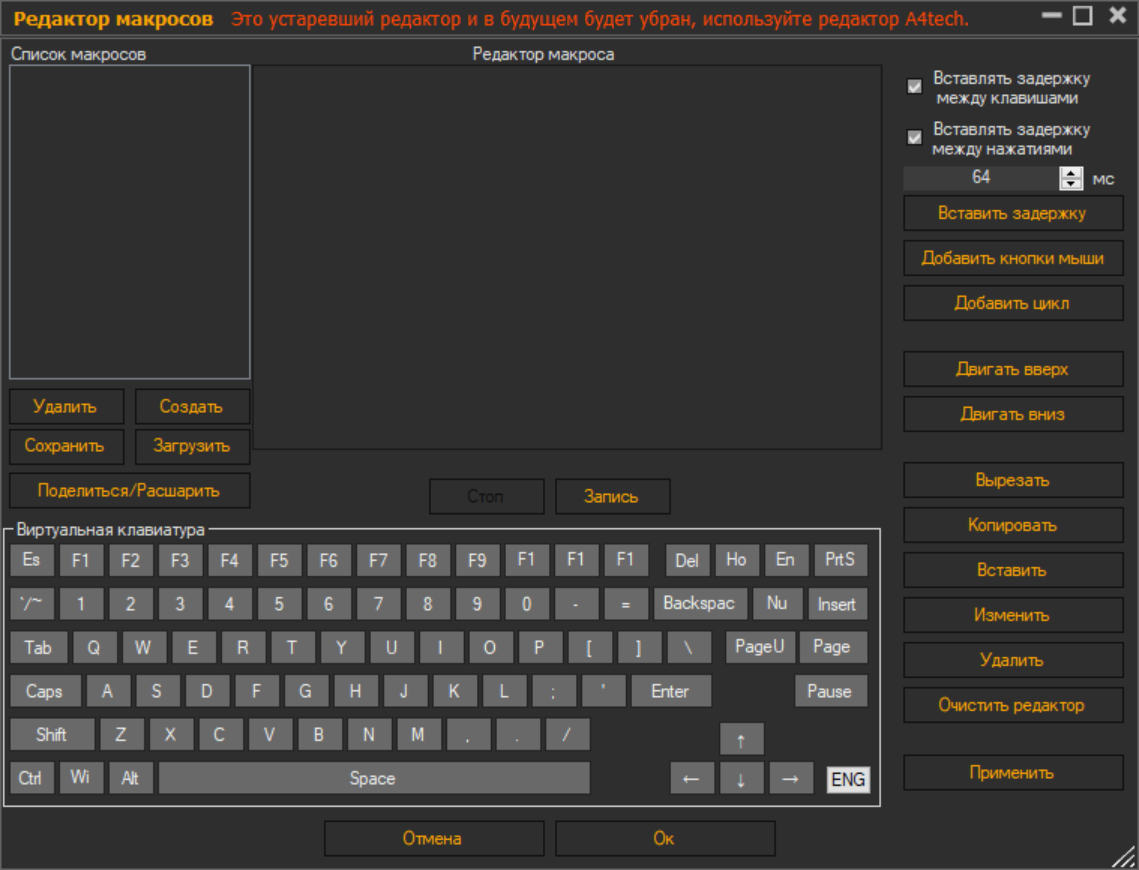The image size is (1139, 870).
Task: Click Копировать button
Action: click(1013, 526)
